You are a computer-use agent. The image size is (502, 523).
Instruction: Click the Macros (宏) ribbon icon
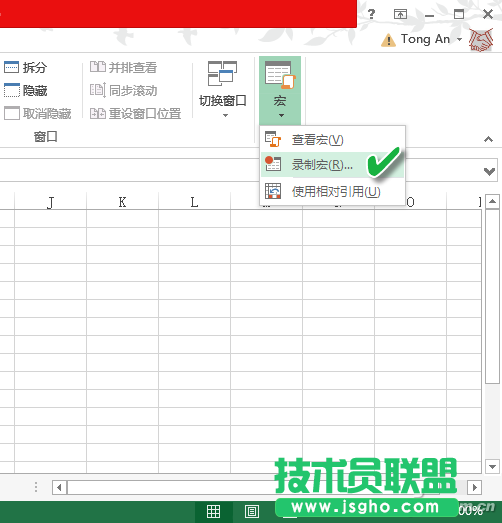(280, 75)
